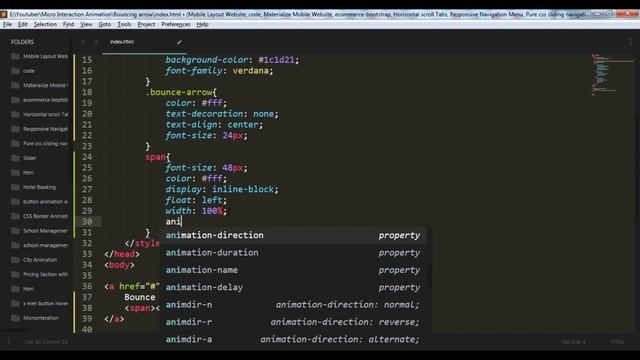Expand the Horizontal scroll Tabs folder
The image size is (640, 360).
pos(45,114)
